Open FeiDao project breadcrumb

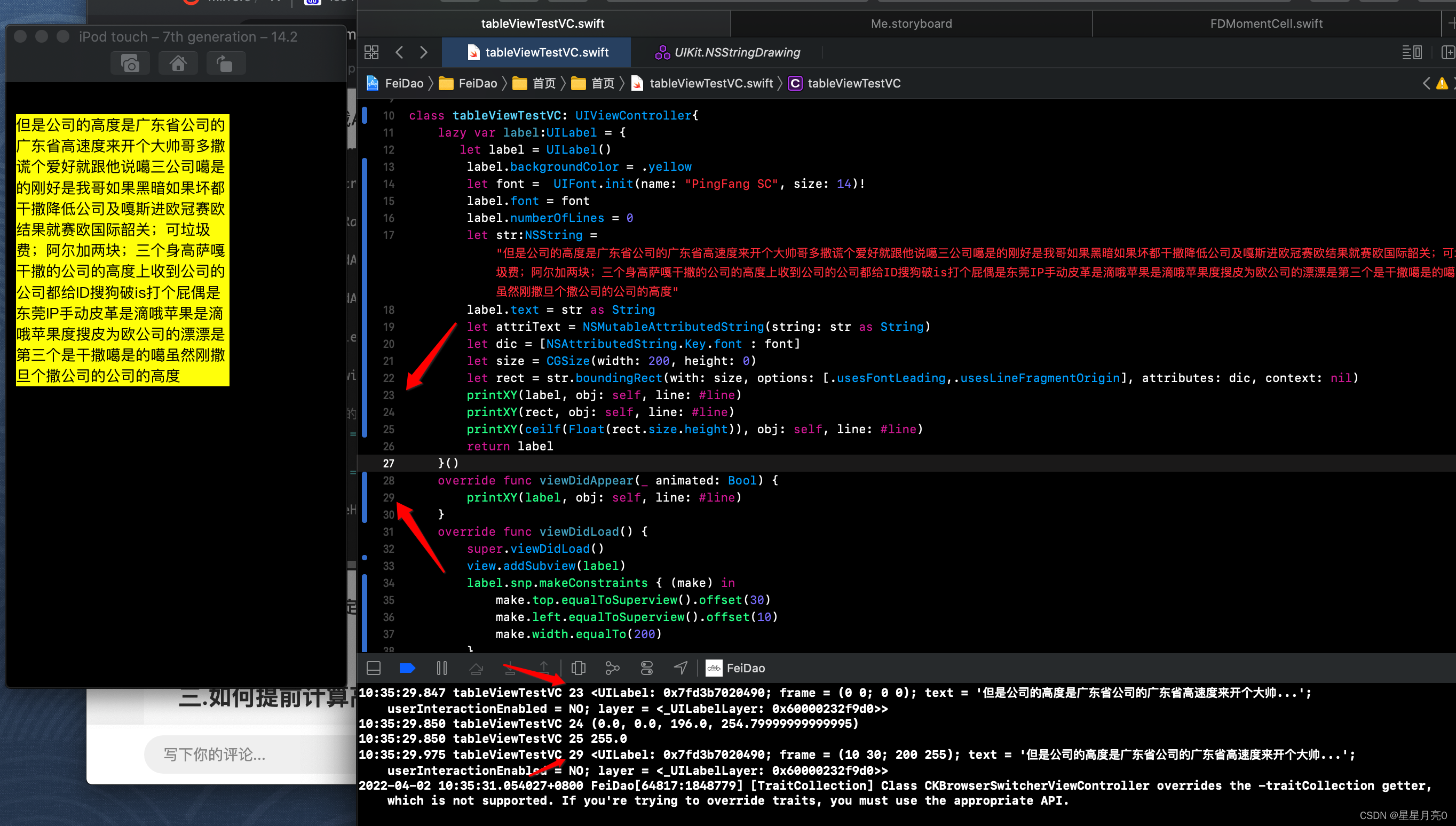[x=395, y=83]
